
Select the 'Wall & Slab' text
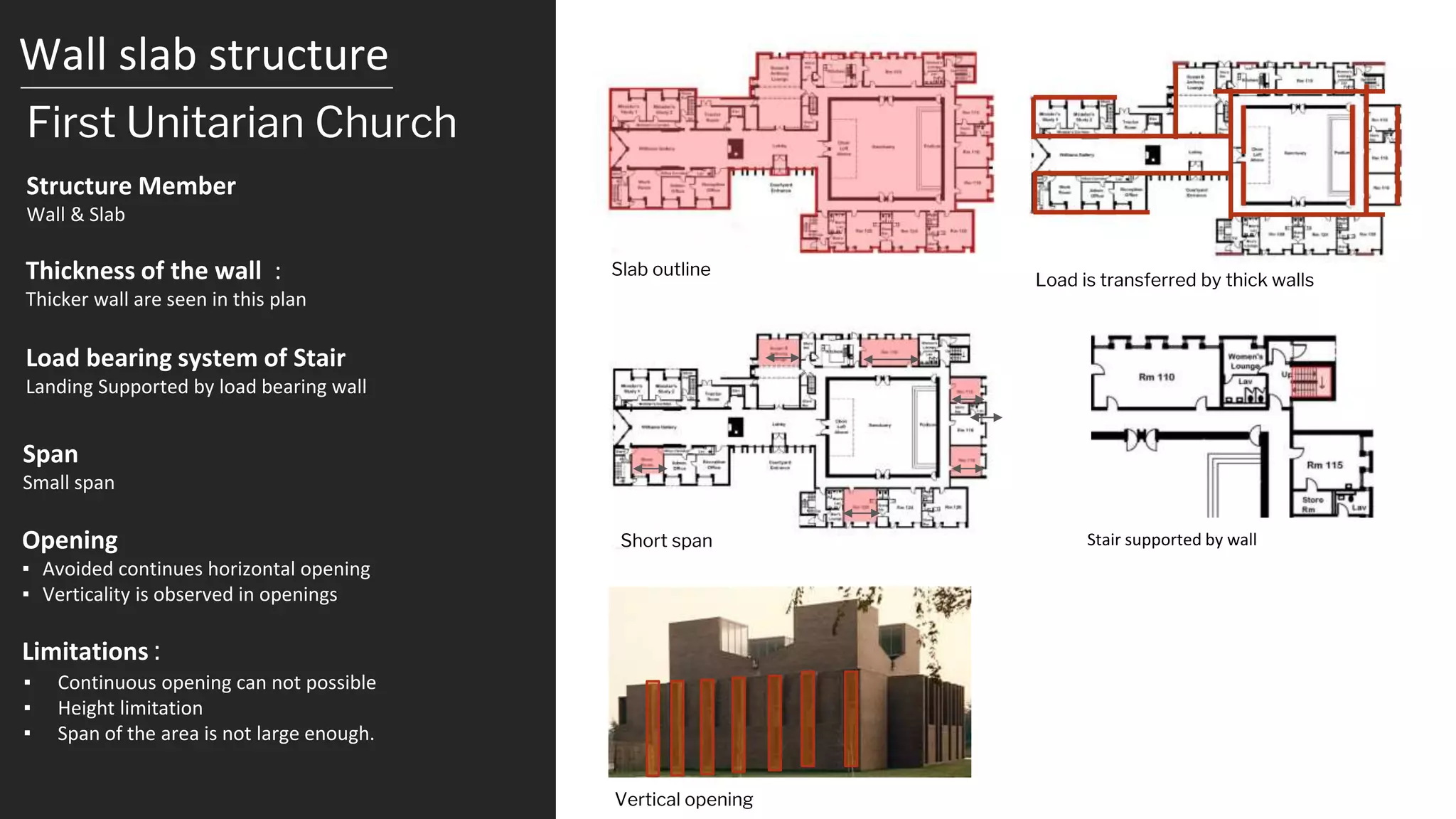[75, 215]
